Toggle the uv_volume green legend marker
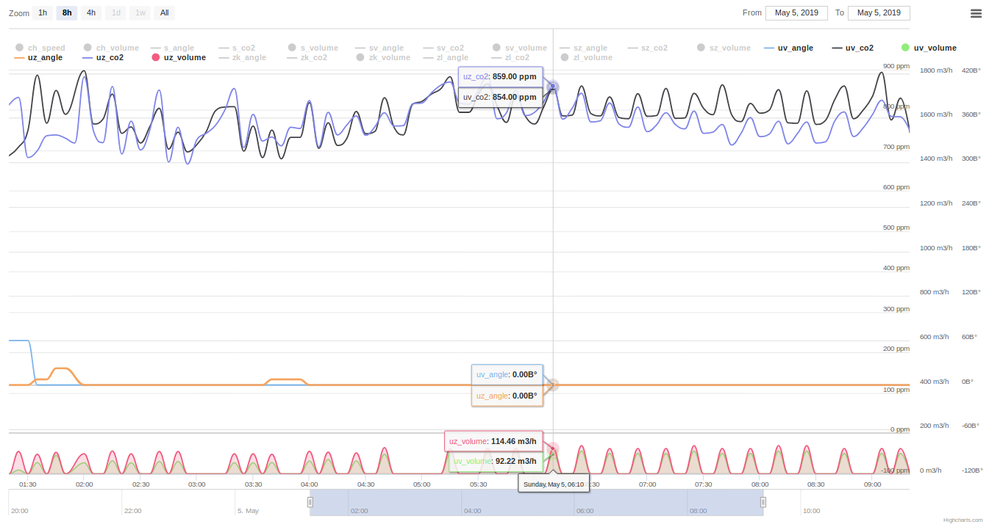The height and width of the screenshot is (527, 1000). [905, 47]
